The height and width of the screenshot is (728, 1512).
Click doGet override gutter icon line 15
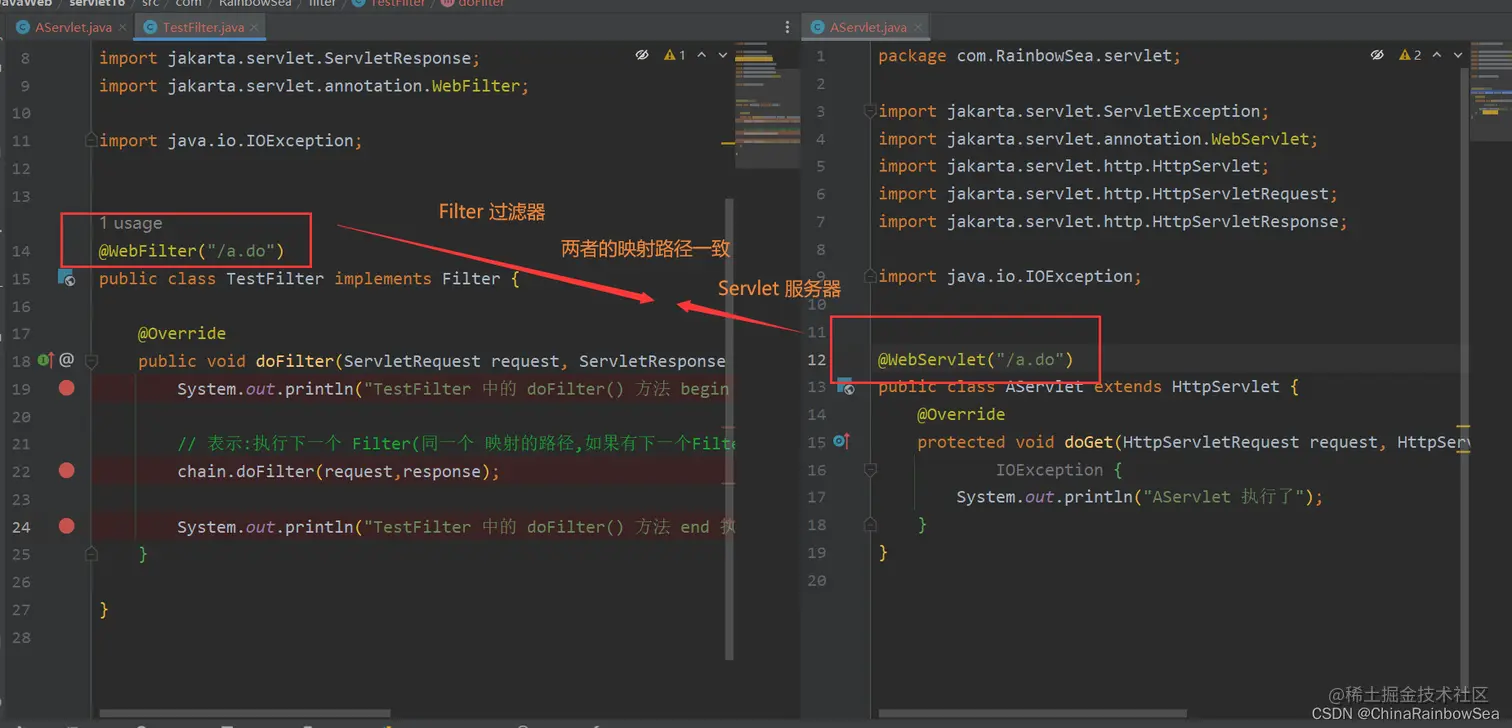[841, 441]
